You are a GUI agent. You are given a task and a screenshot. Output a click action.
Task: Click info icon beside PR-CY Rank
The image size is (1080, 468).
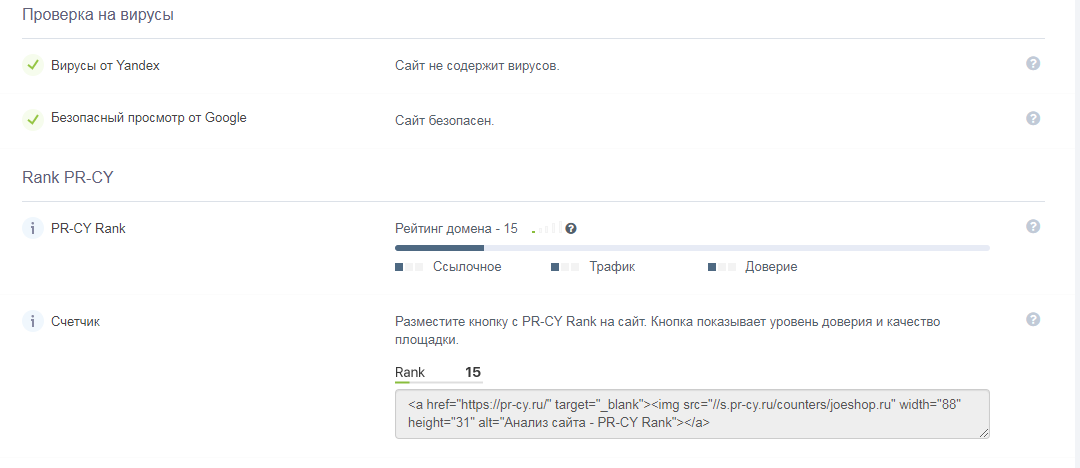click(32, 229)
